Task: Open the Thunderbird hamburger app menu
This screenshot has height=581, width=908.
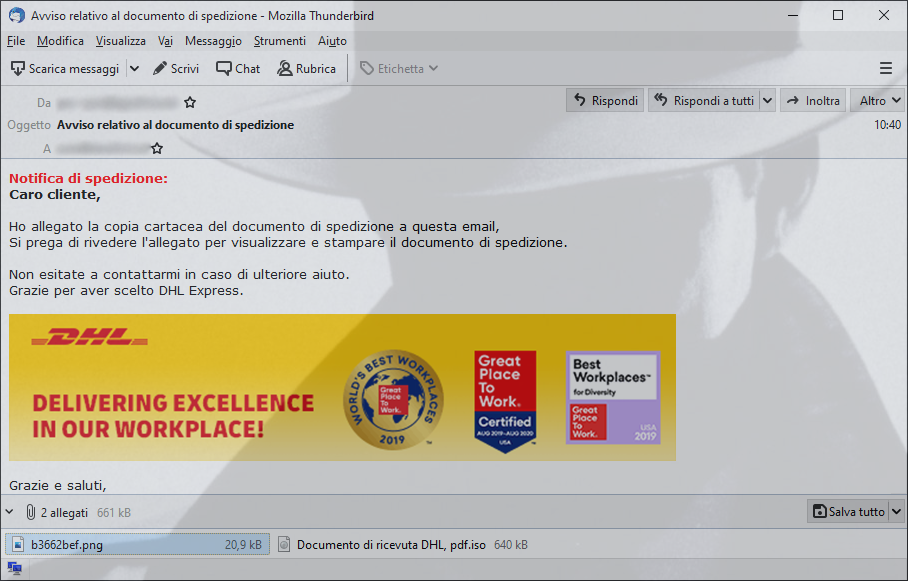Action: 885,68
